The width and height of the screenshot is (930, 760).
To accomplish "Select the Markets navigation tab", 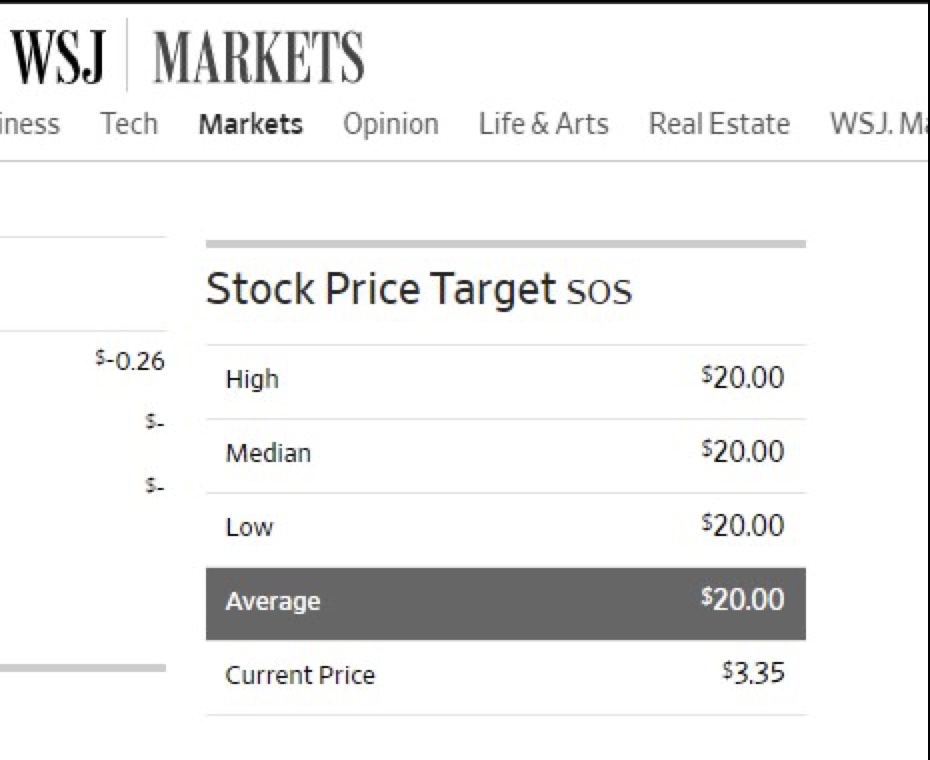I will coord(250,125).
